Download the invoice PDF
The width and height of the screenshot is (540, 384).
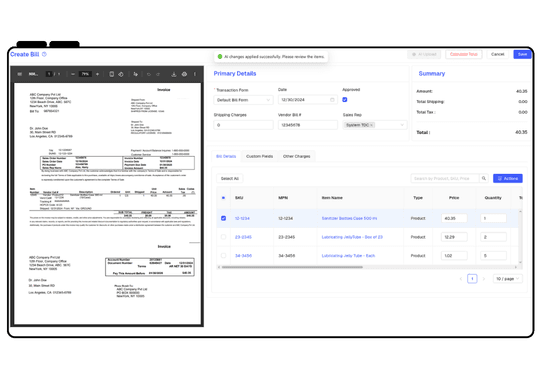174,74
